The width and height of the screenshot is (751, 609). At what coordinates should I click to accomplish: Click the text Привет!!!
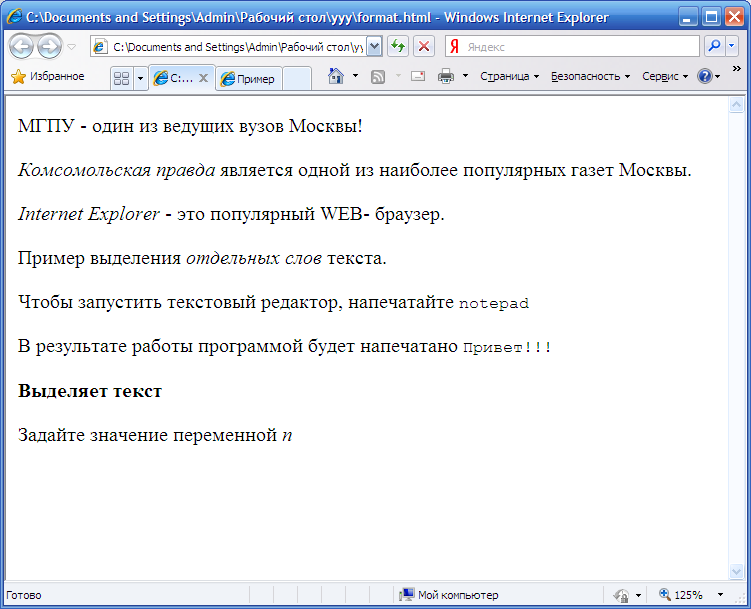507,347
